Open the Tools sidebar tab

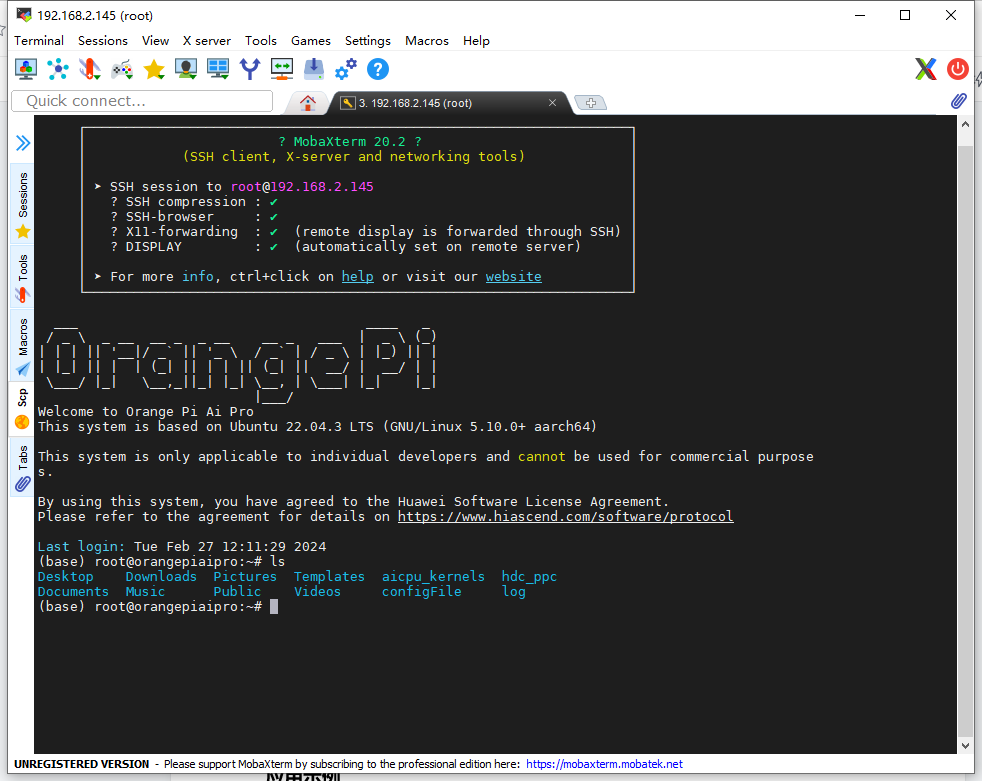pyautogui.click(x=23, y=278)
